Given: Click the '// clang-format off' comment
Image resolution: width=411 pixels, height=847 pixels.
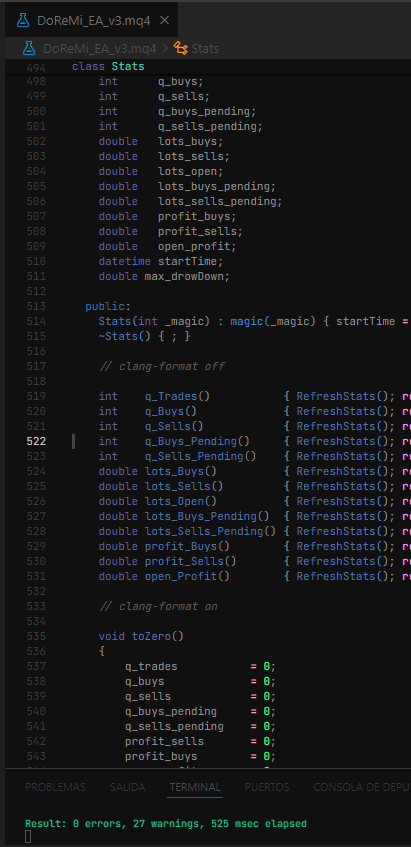Looking at the screenshot, I should tap(161, 366).
